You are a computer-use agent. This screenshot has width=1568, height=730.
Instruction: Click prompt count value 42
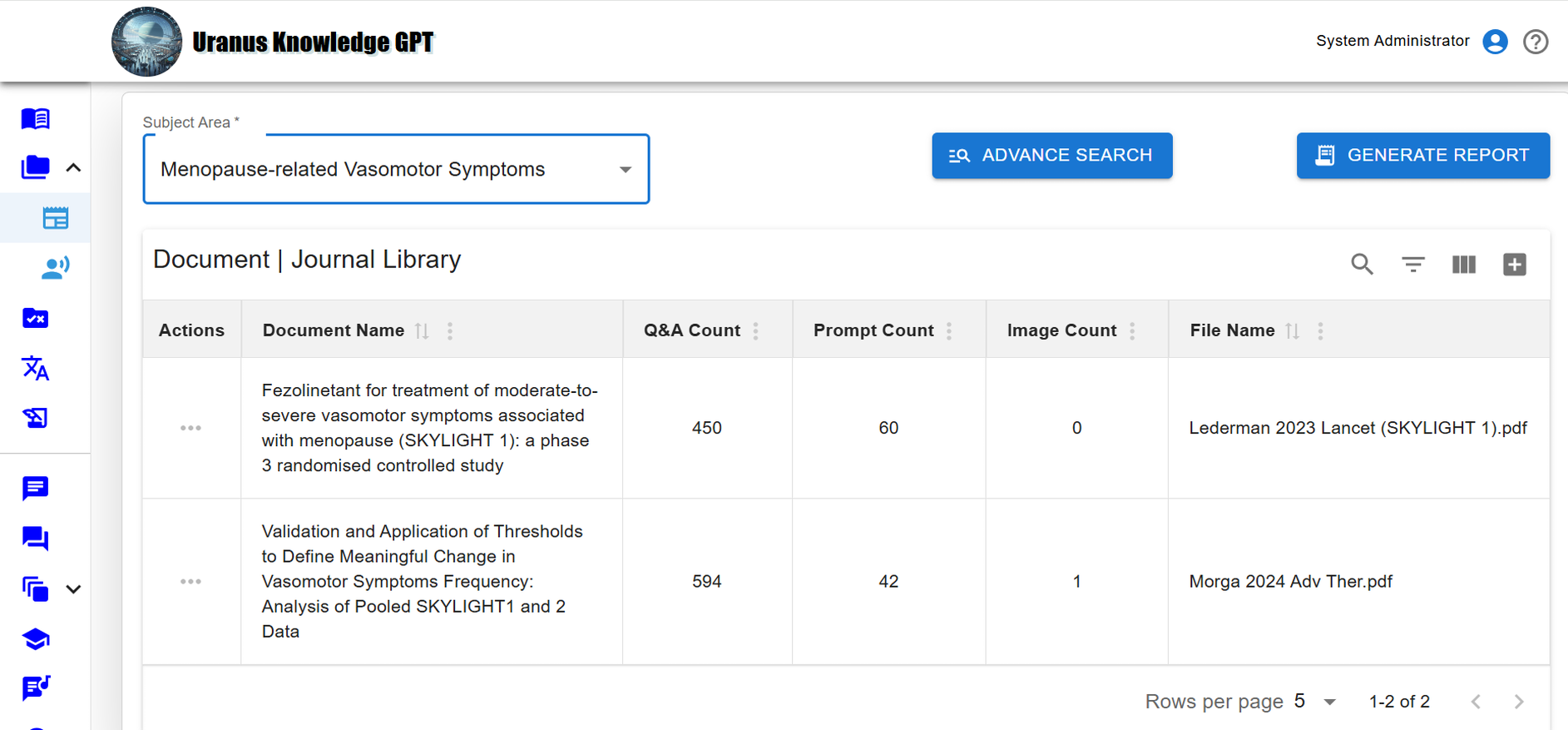pos(888,581)
